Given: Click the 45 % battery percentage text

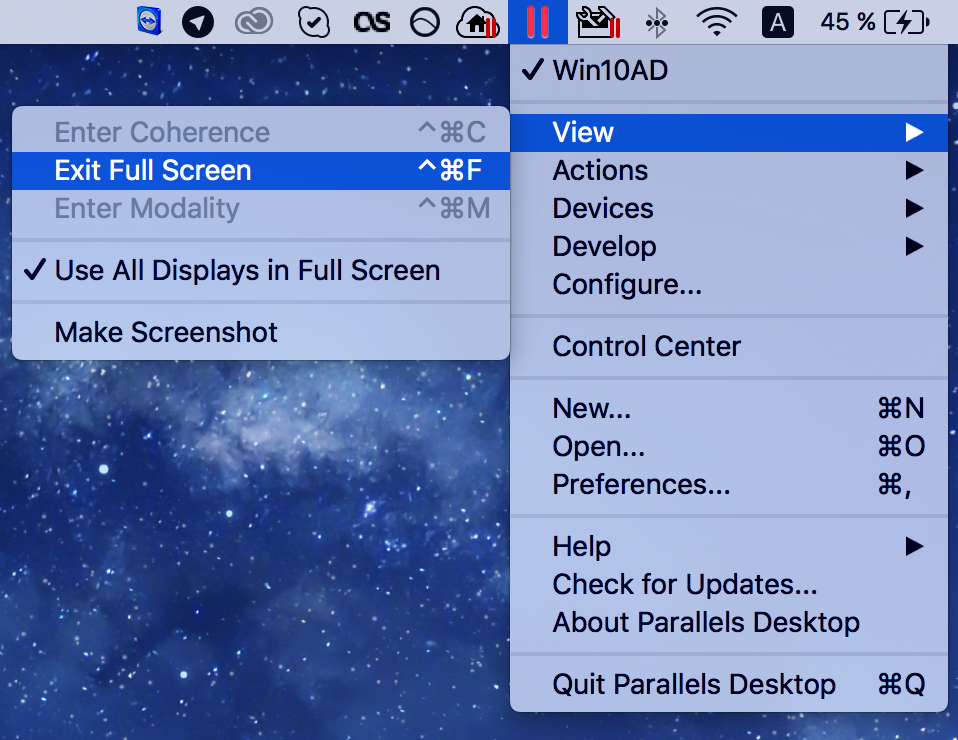Looking at the screenshot, I should click(848, 23).
